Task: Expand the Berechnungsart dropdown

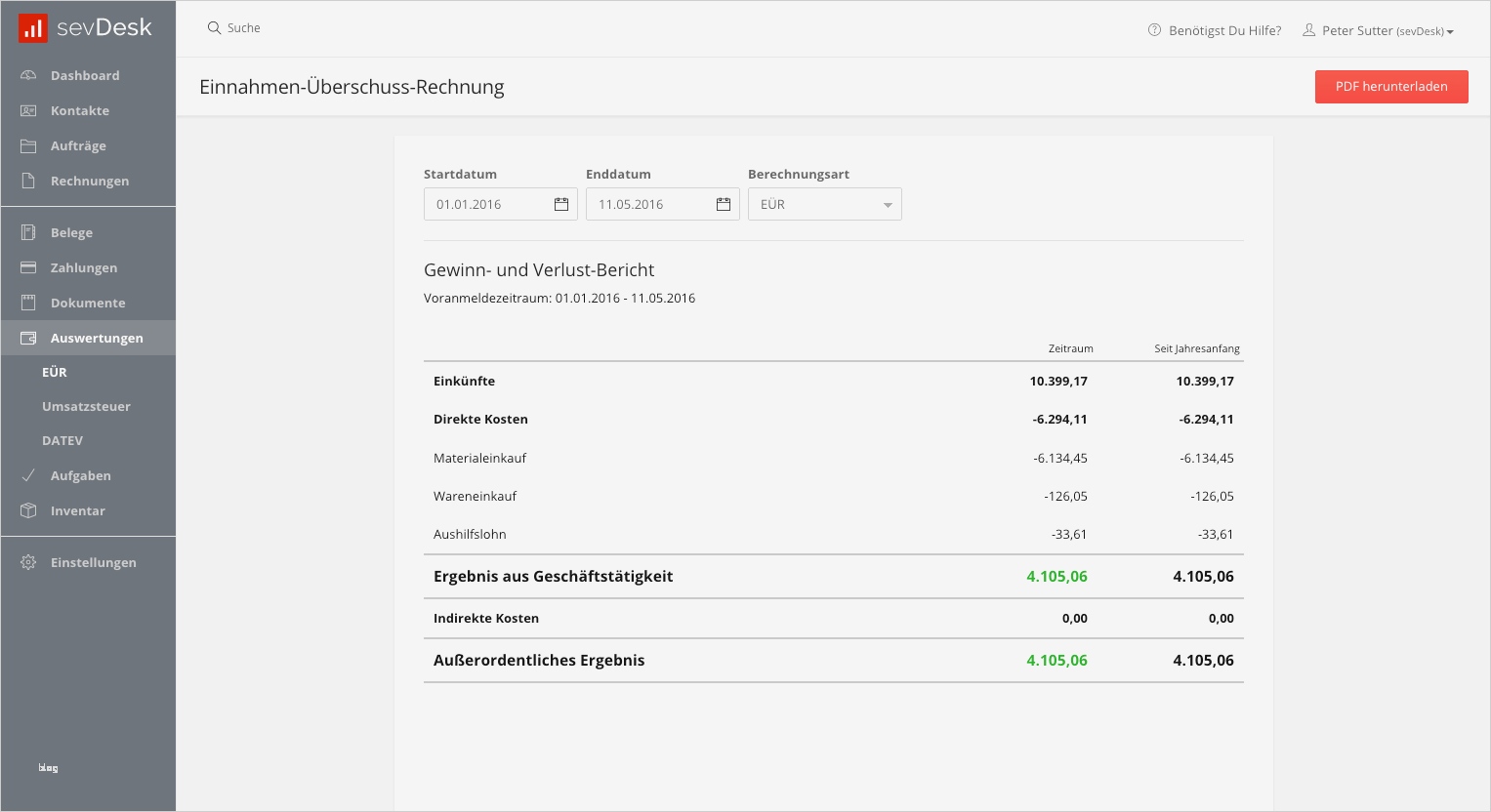Action: 824,204
